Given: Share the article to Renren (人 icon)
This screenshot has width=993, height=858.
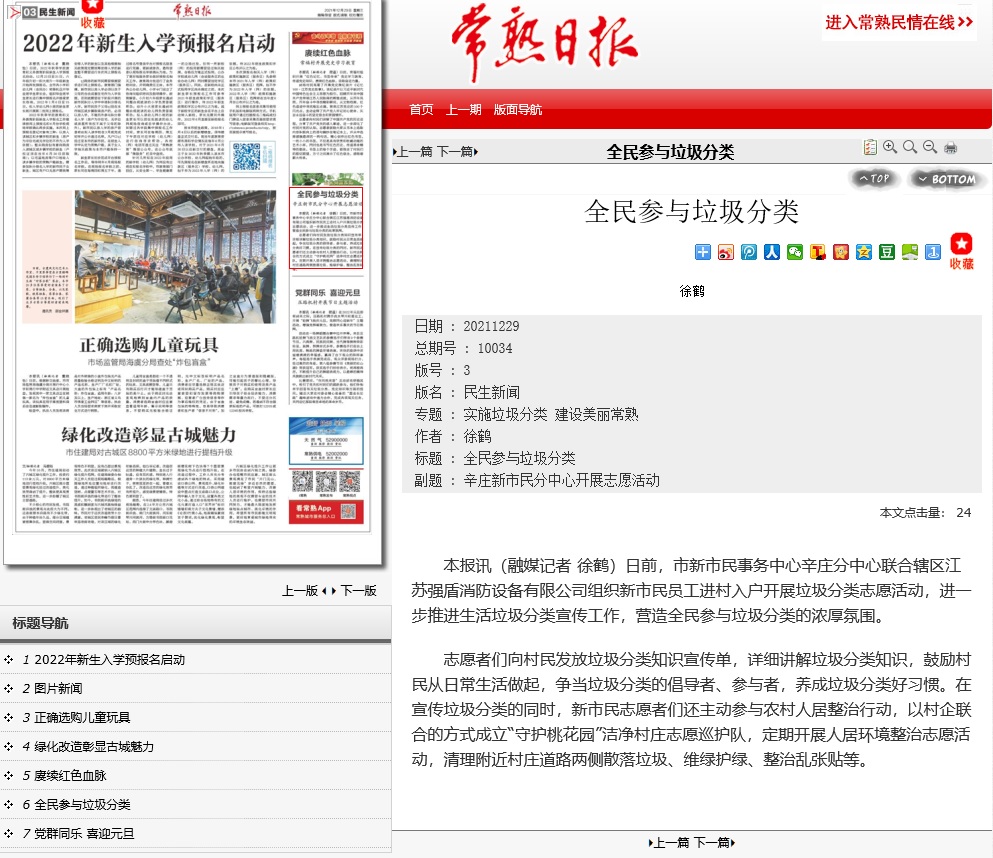Looking at the screenshot, I should pyautogui.click(x=771, y=252).
